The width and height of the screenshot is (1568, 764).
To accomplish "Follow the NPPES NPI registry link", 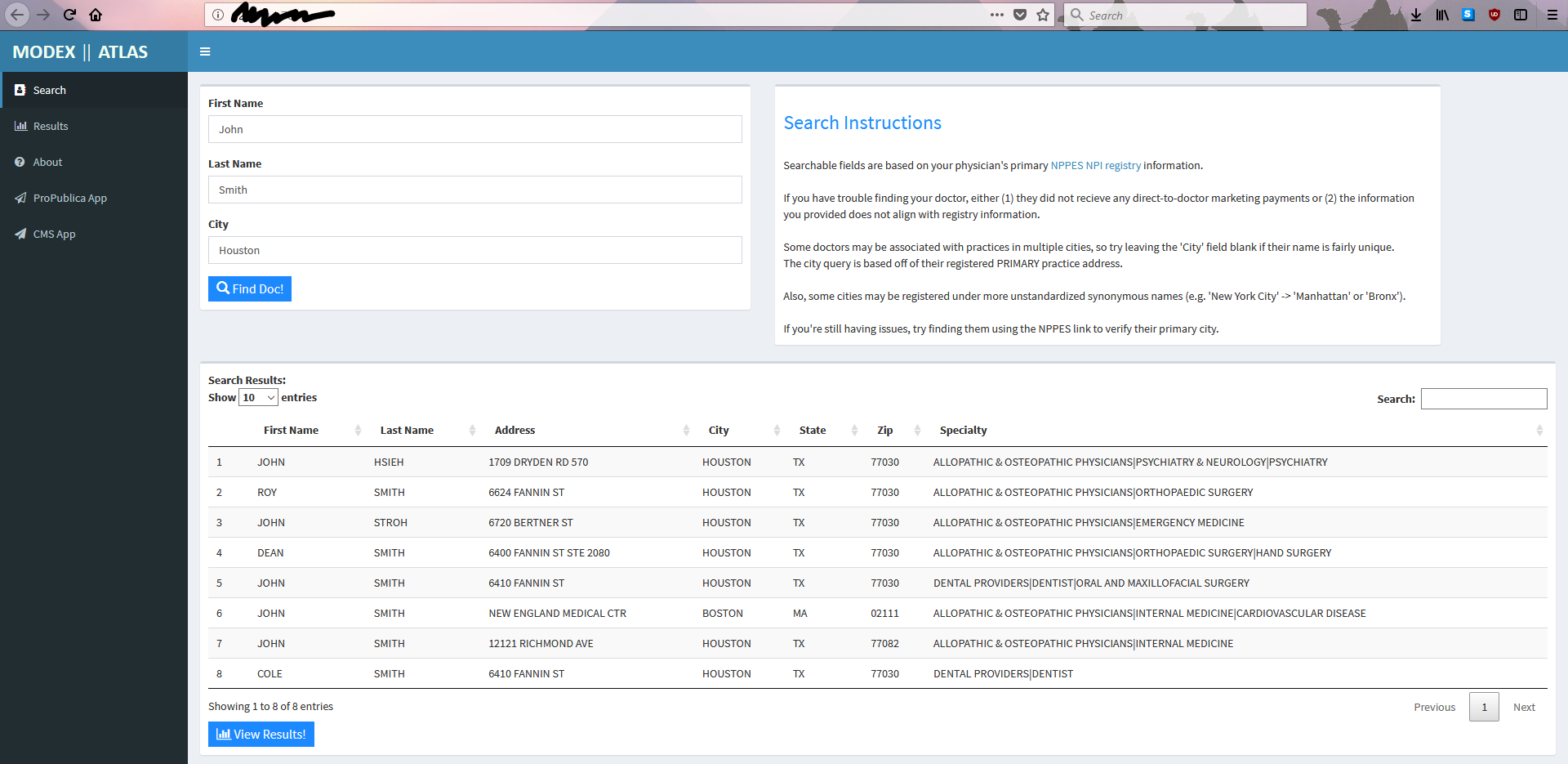I will click(x=1095, y=166).
